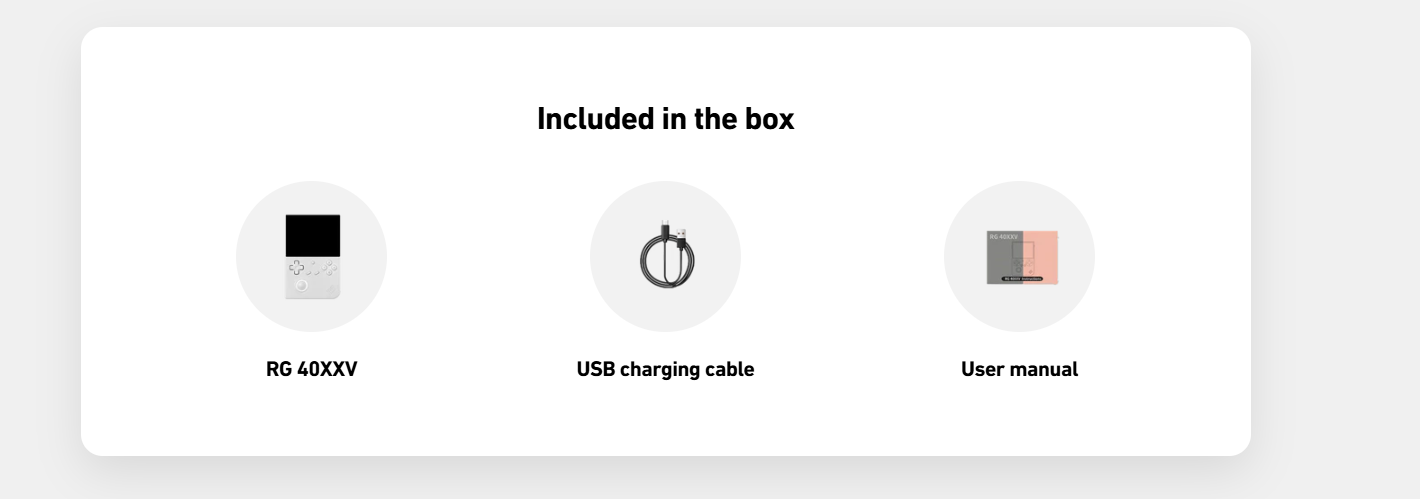
Task: Click the 'RG 40XXV' label text
Action: tap(311, 369)
